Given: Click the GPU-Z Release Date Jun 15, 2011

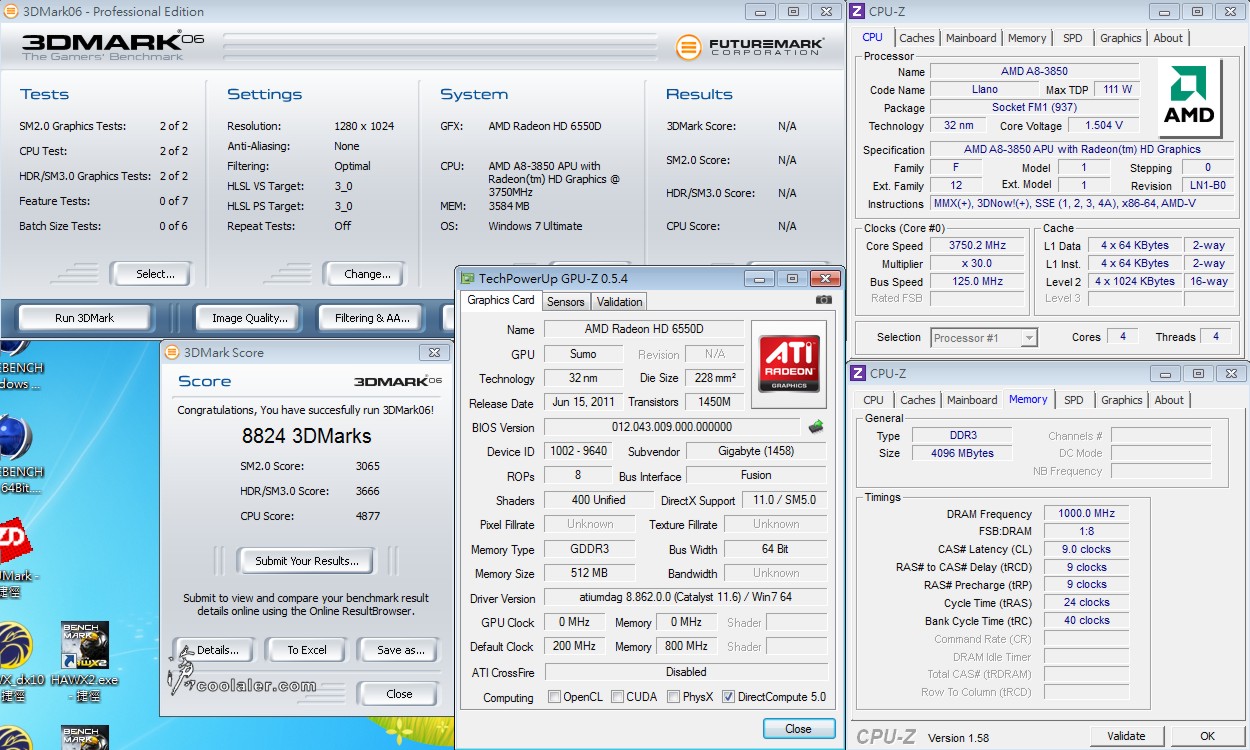Looking at the screenshot, I should [x=583, y=402].
